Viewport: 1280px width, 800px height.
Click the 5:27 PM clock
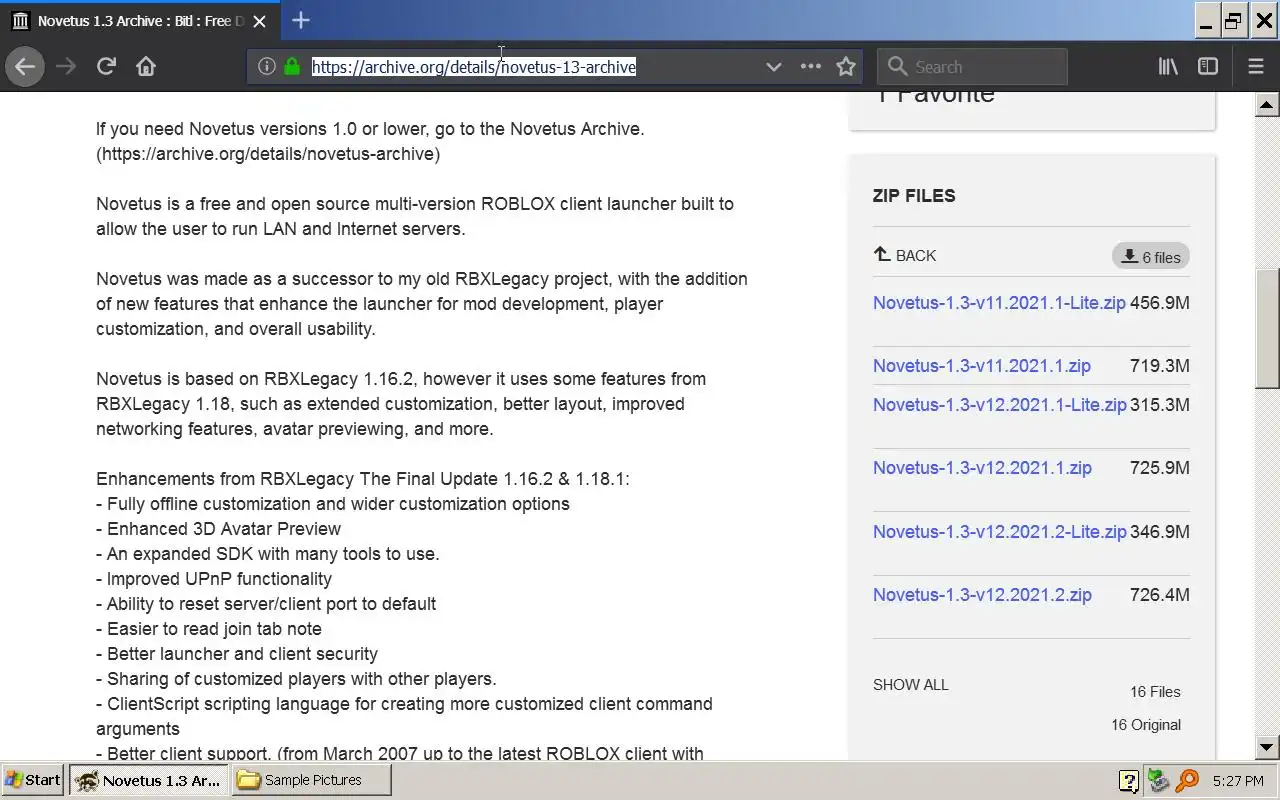[1238, 780]
